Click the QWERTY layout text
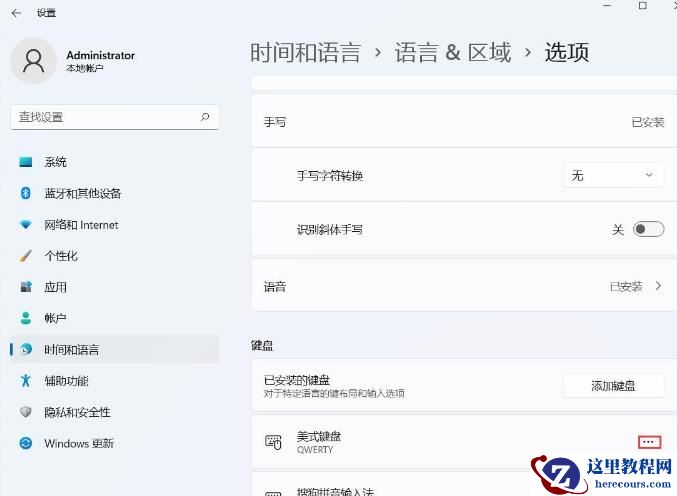 coord(315,449)
